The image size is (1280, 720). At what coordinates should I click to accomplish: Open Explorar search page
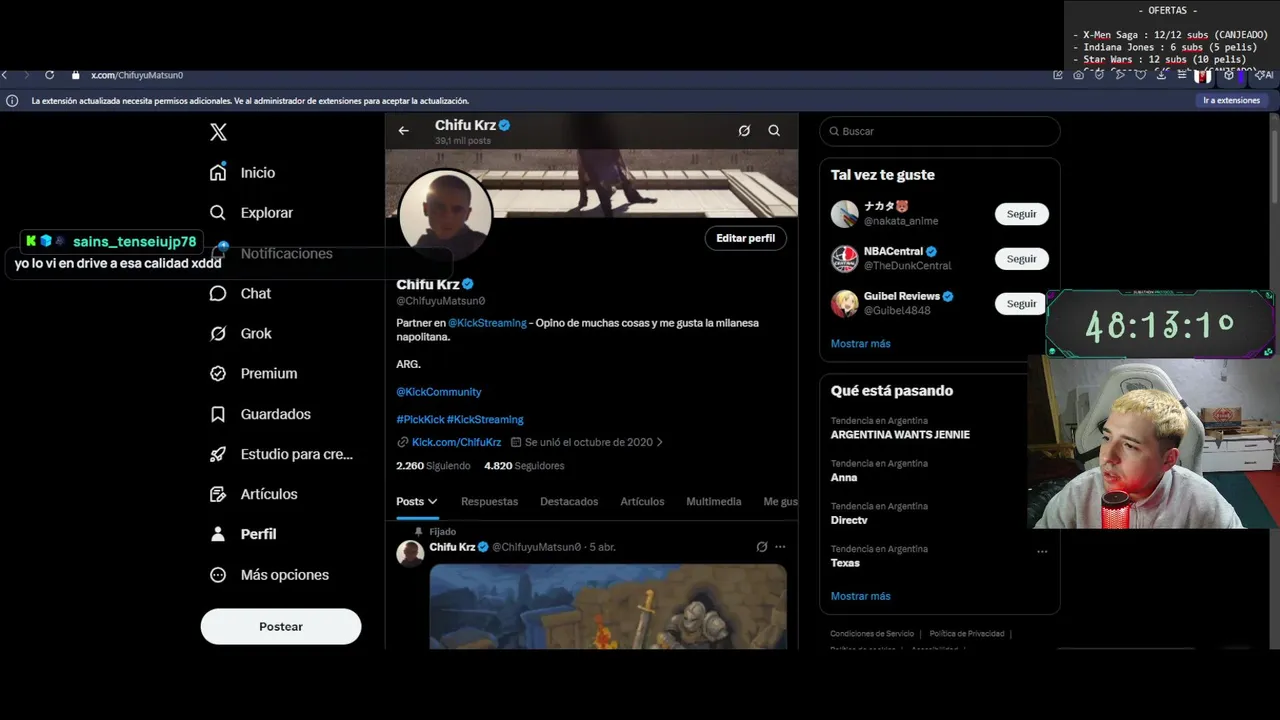252,213
